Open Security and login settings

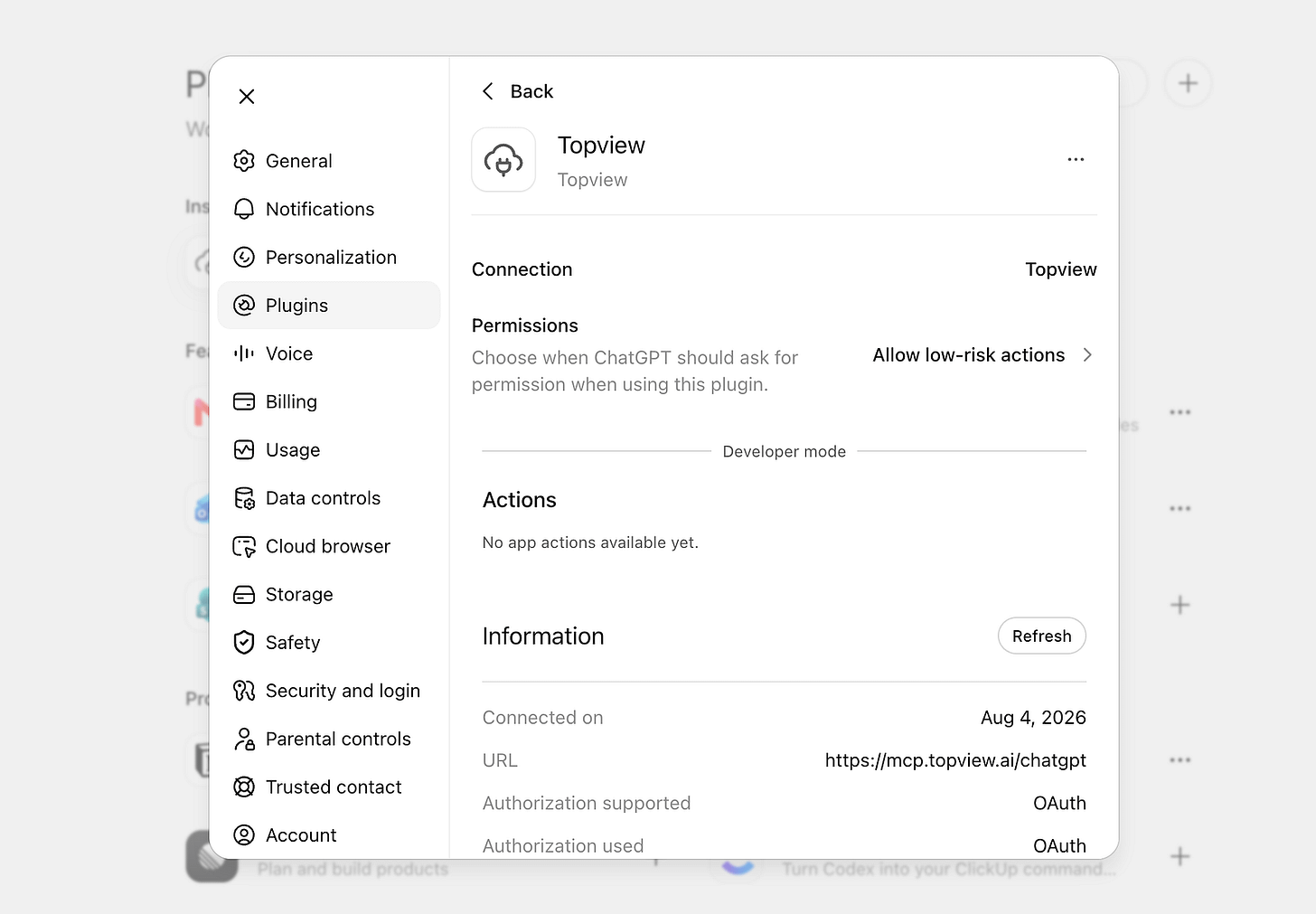[x=329, y=691]
